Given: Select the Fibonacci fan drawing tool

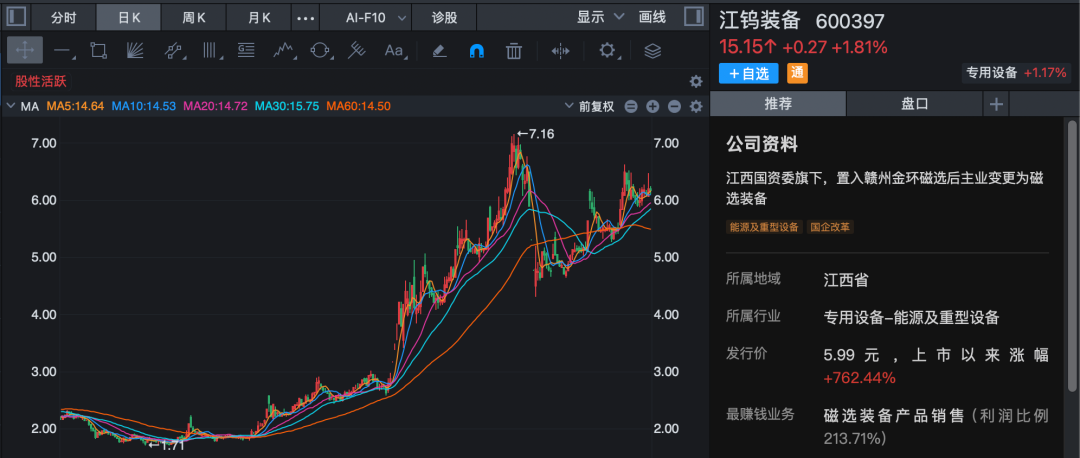Looking at the screenshot, I should [135, 50].
